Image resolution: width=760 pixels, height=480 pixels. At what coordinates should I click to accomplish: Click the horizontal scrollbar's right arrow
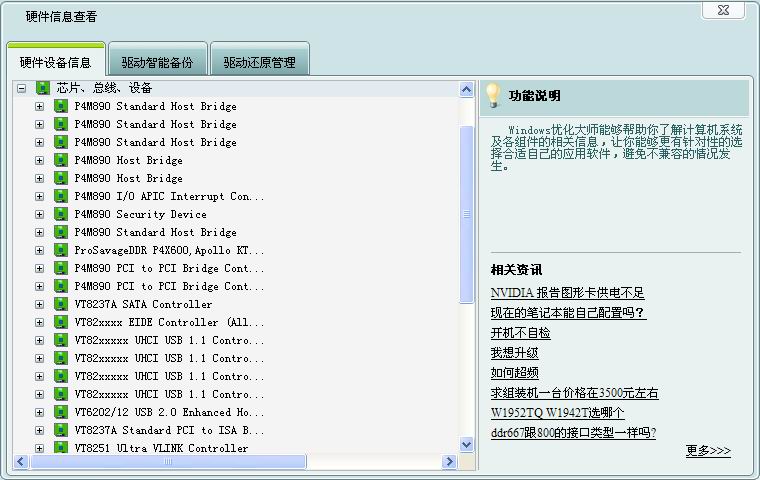(449, 462)
